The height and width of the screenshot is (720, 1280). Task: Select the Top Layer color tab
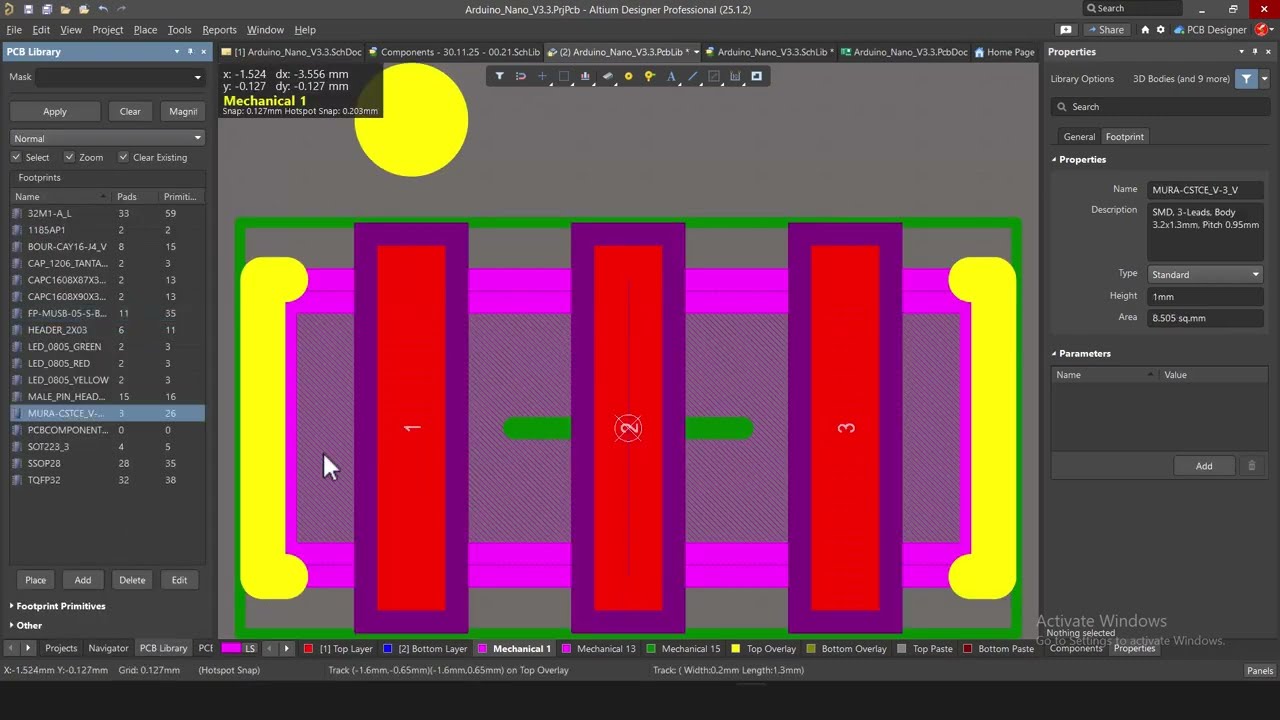(338, 648)
